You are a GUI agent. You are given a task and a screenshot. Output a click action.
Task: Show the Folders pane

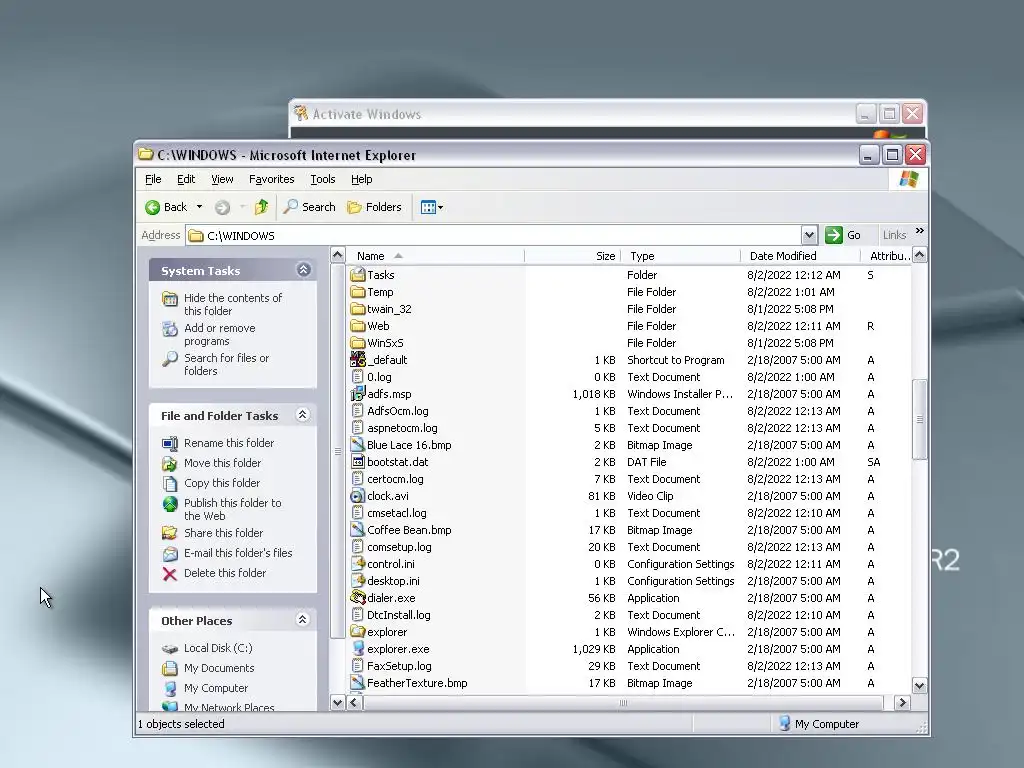coord(374,207)
